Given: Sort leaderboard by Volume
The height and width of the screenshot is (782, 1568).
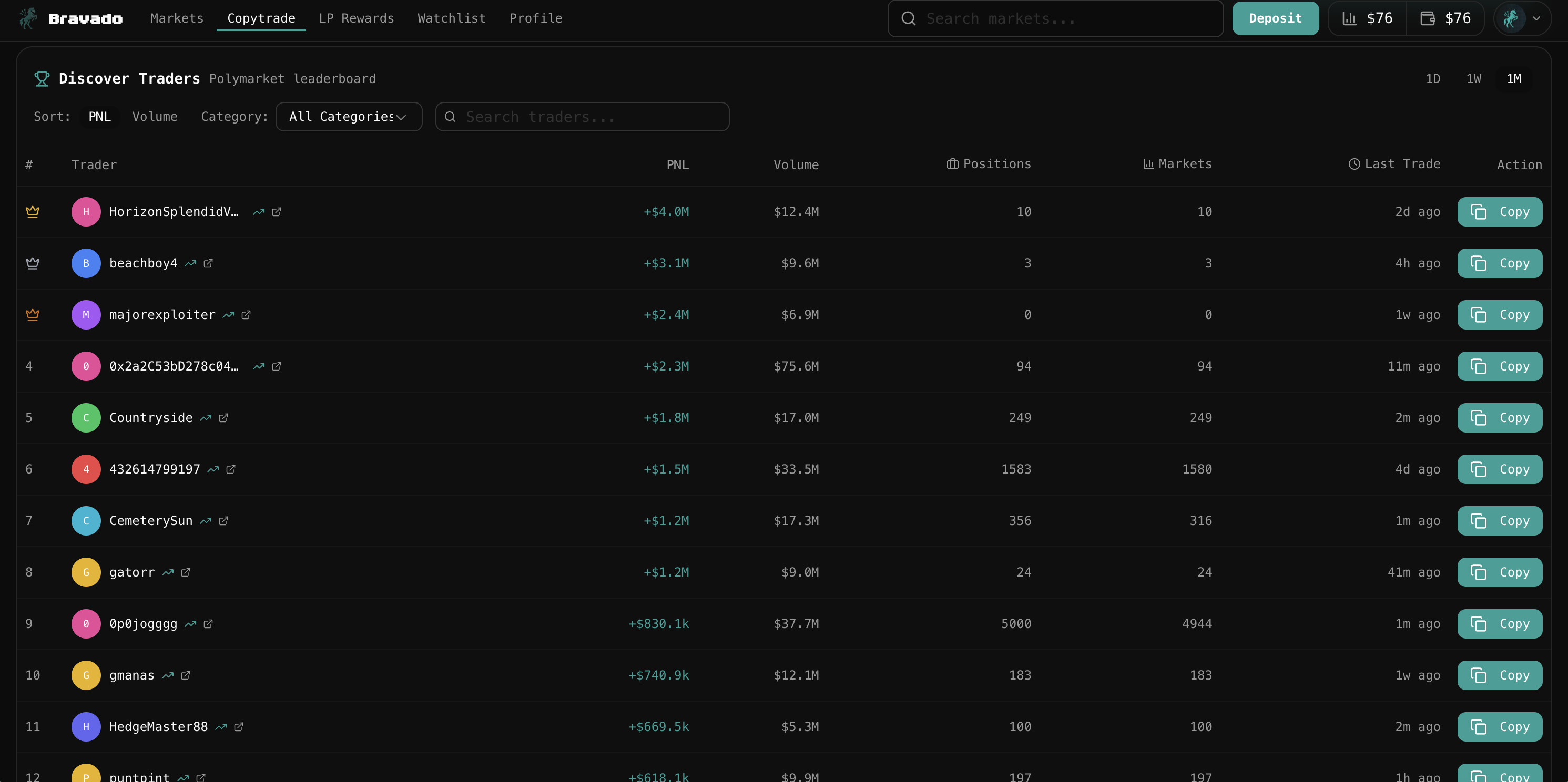Looking at the screenshot, I should (155, 116).
